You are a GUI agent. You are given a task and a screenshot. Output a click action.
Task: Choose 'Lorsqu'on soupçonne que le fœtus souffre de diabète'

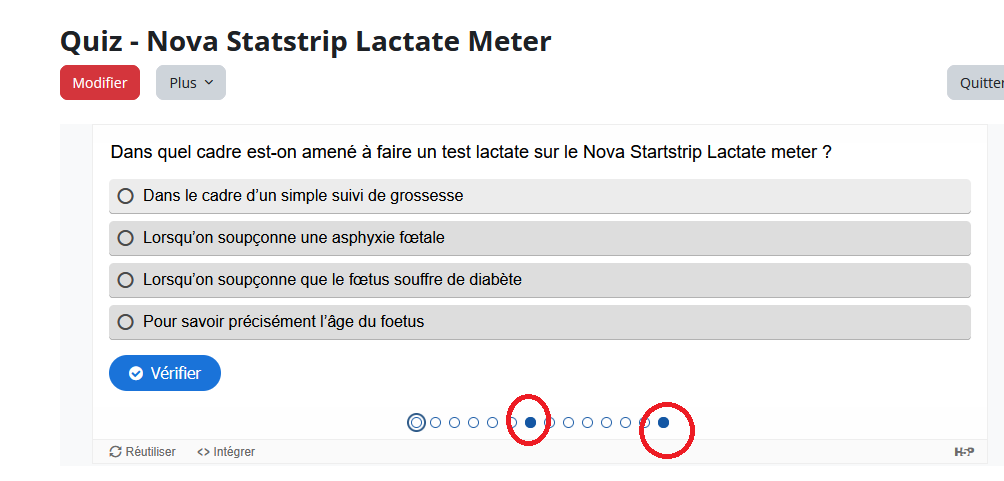pyautogui.click(x=540, y=280)
